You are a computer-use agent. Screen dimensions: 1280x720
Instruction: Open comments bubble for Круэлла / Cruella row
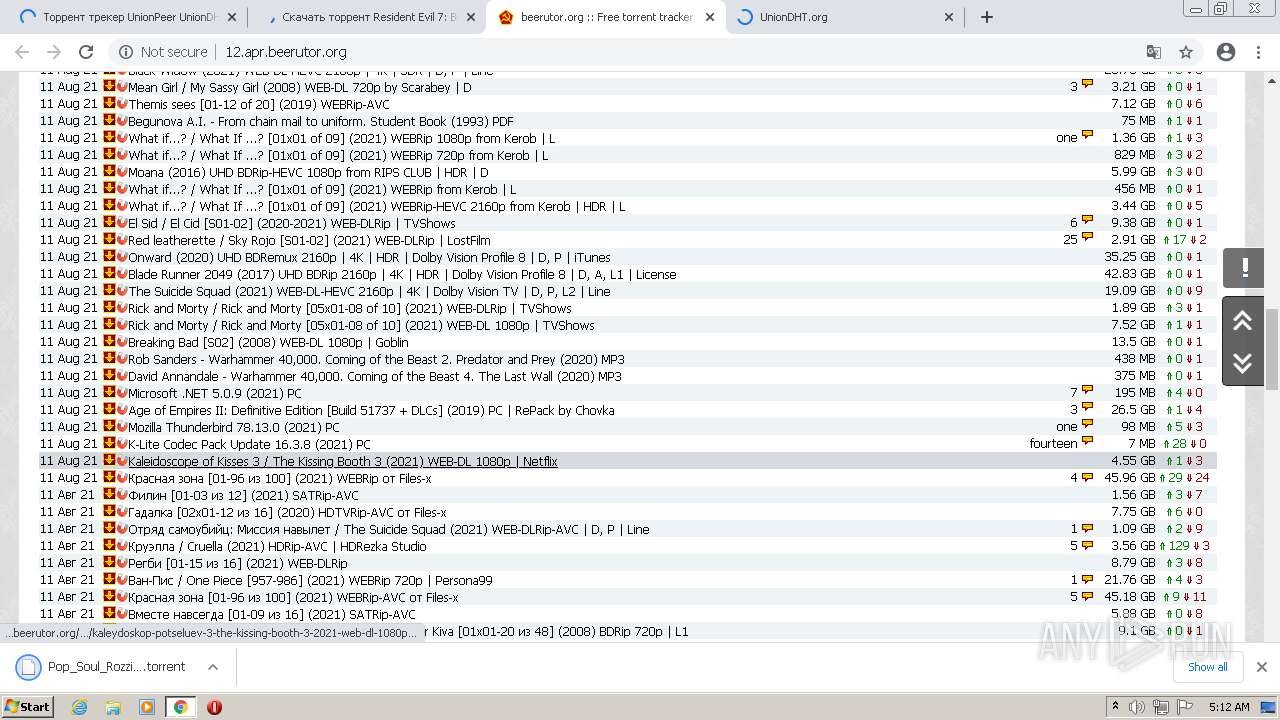pos(1087,544)
